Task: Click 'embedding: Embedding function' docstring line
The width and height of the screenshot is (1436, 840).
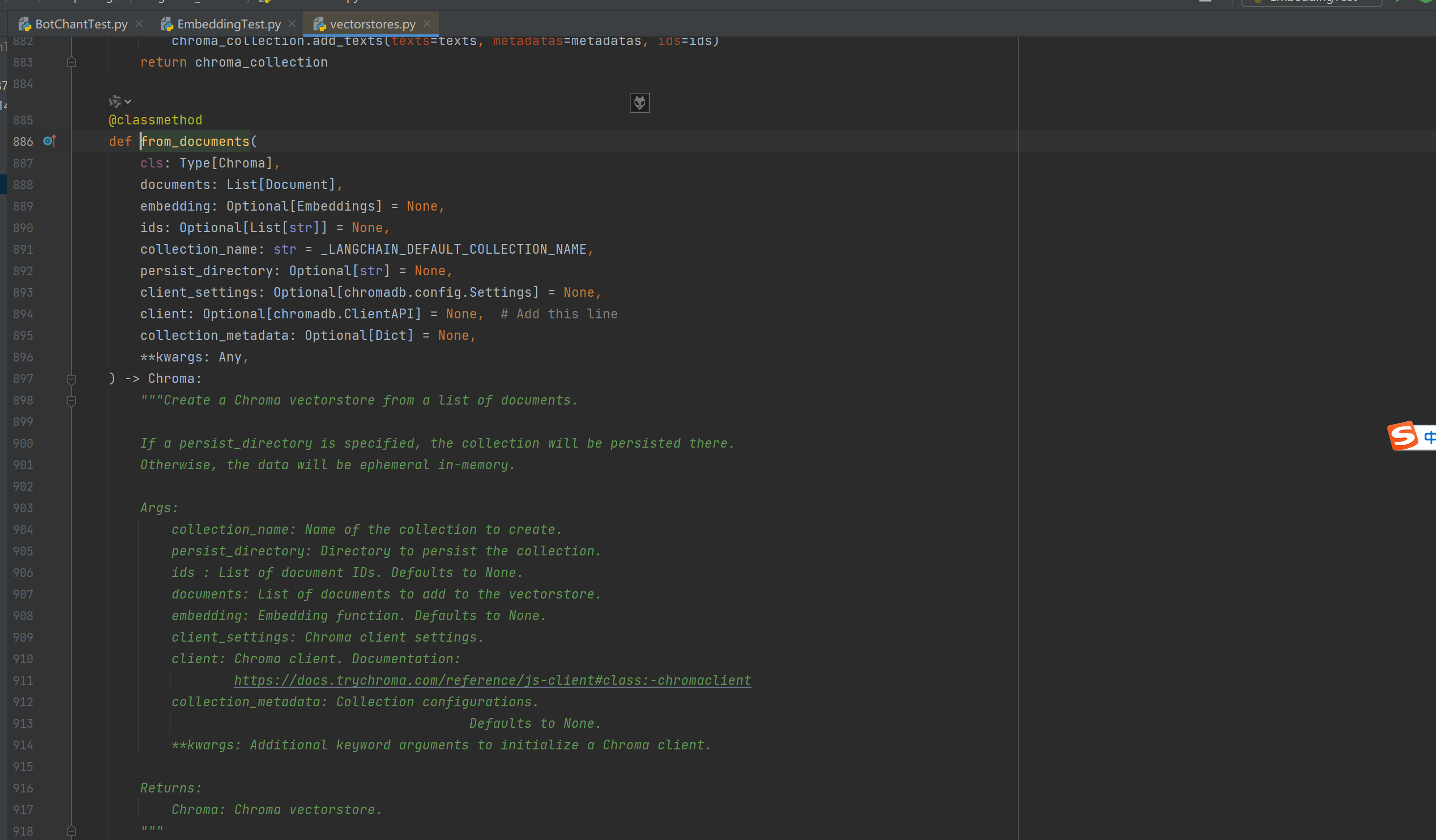Action: [x=359, y=616]
